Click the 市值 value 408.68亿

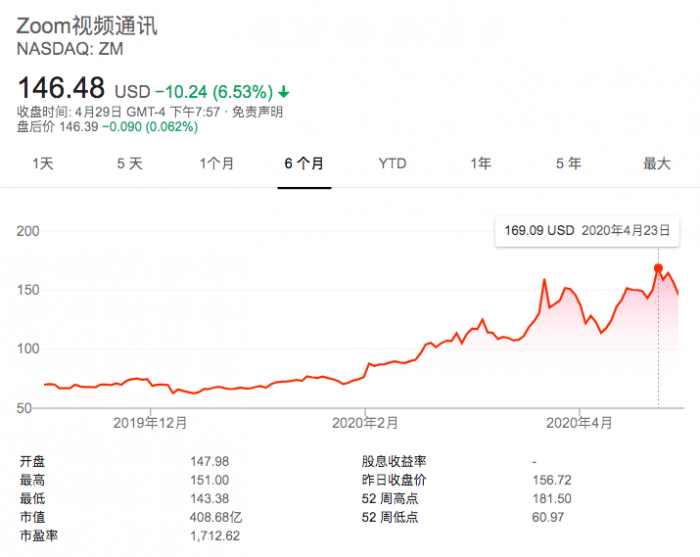(216, 517)
